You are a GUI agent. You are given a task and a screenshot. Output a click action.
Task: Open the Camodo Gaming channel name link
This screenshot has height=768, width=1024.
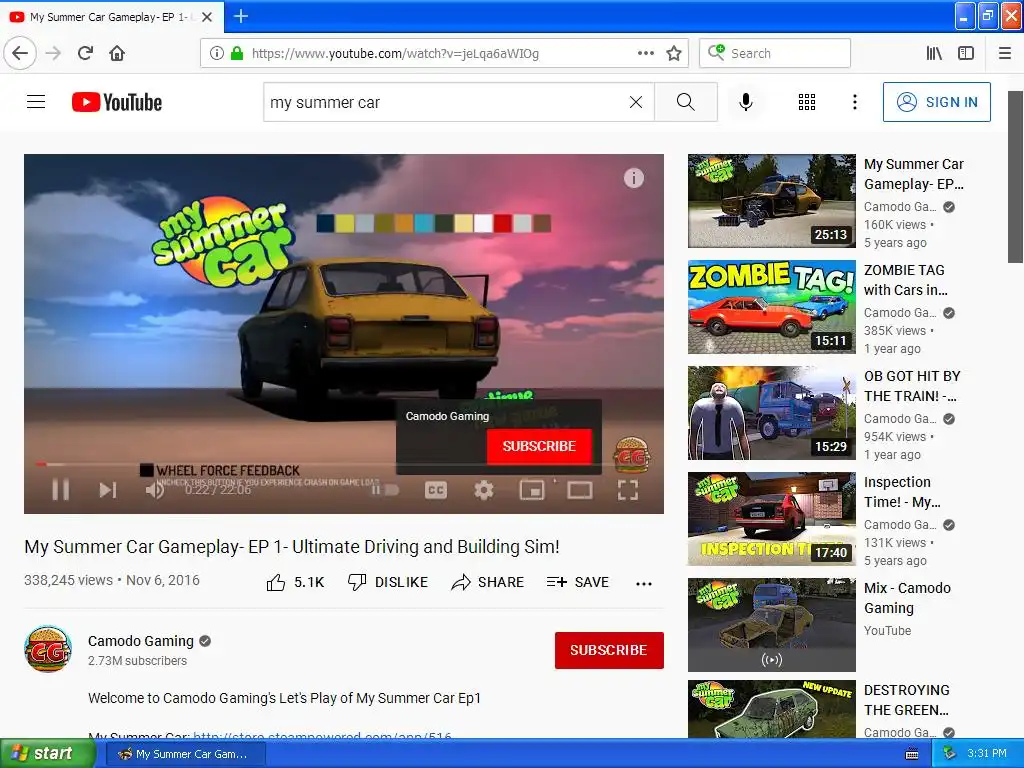click(141, 641)
